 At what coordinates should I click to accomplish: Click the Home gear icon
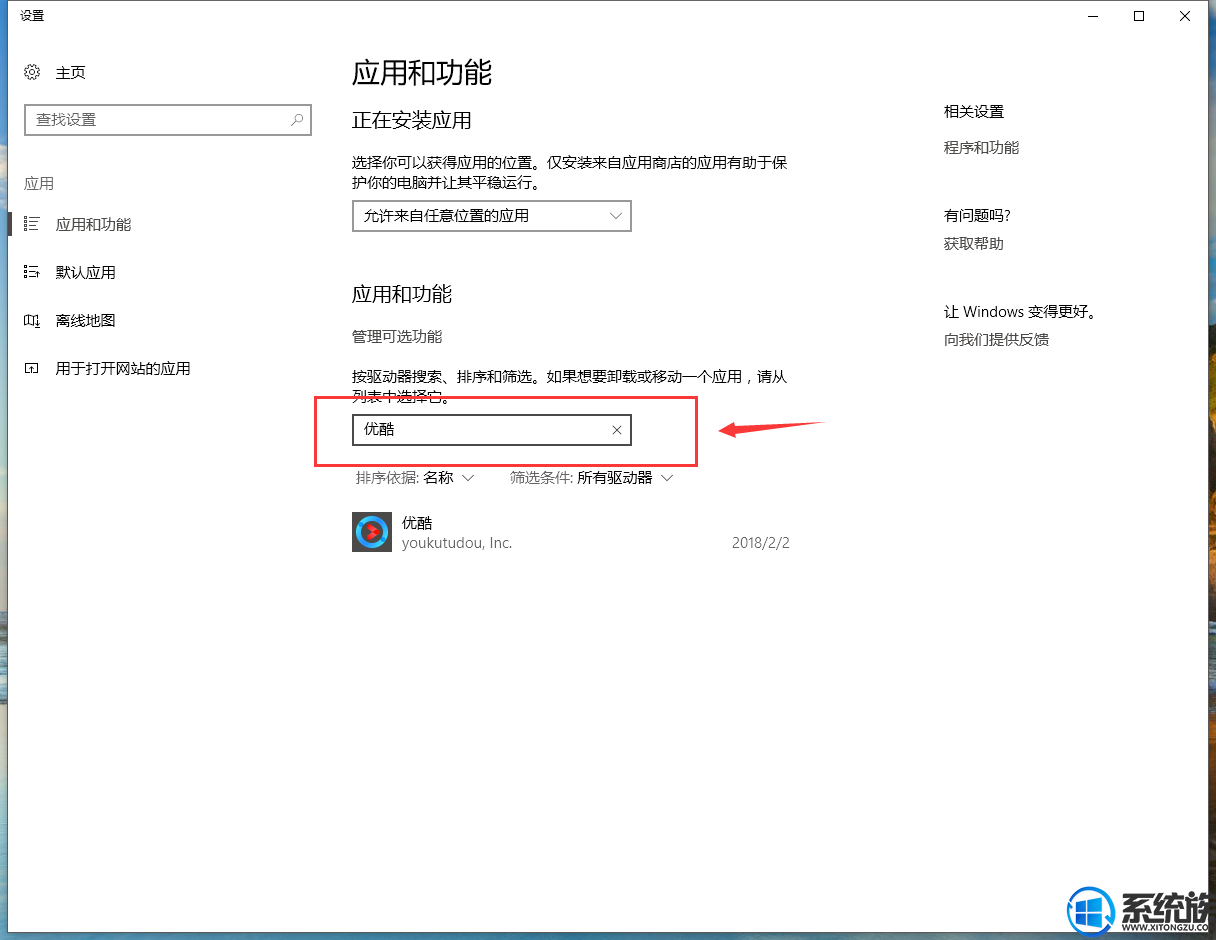pos(32,72)
